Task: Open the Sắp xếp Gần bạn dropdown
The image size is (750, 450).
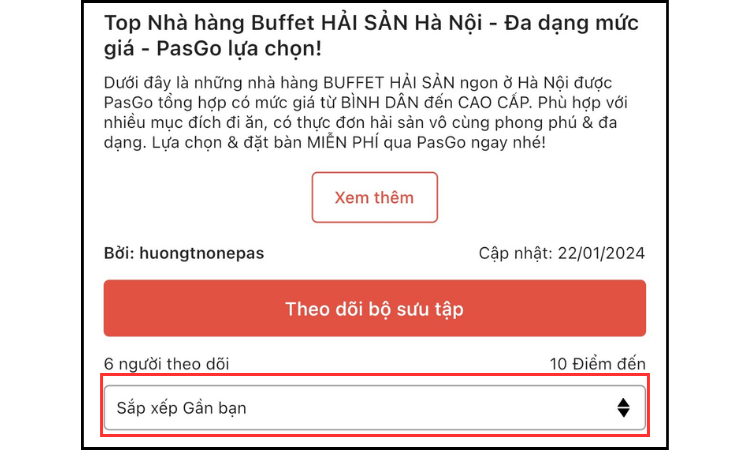Action: point(374,407)
